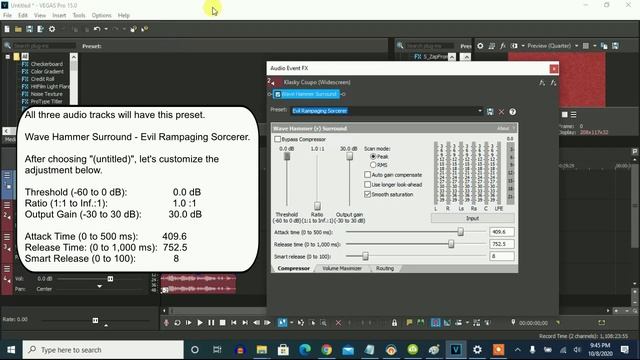Remove selected plug-in from FX chain
640x360 pixels.
pyautogui.click(x=553, y=83)
